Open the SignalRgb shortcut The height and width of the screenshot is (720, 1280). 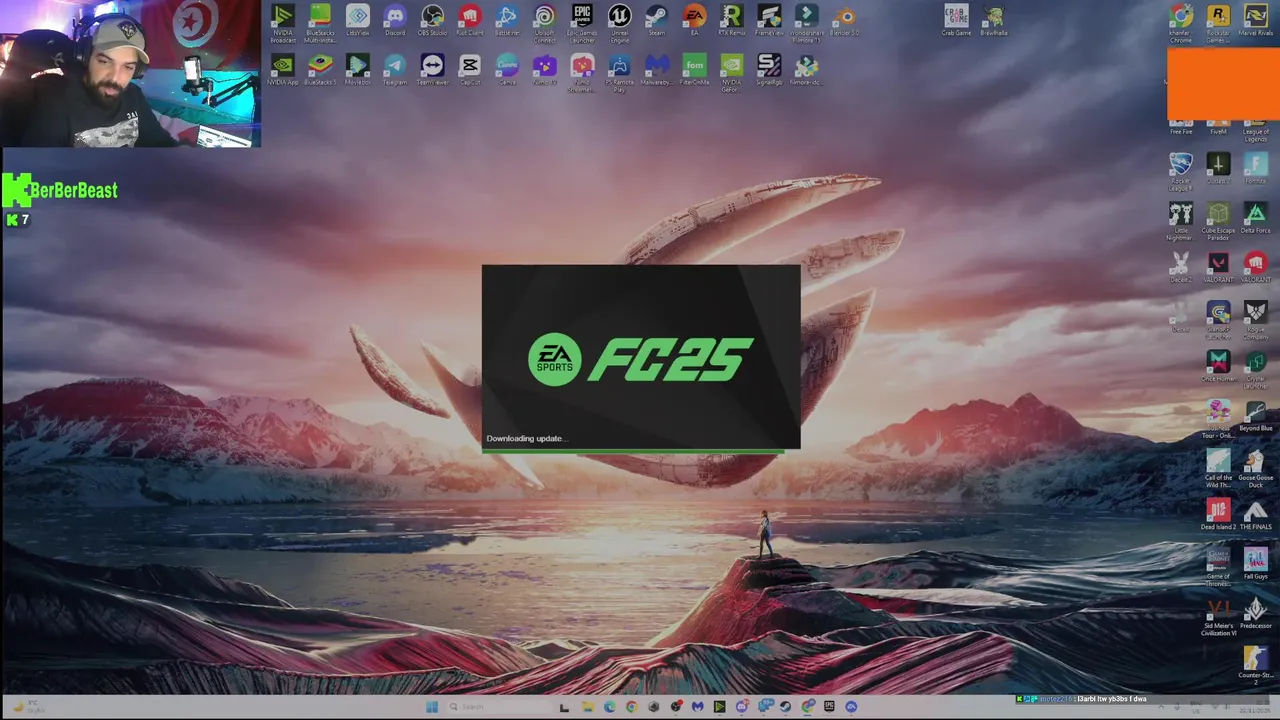(769, 70)
